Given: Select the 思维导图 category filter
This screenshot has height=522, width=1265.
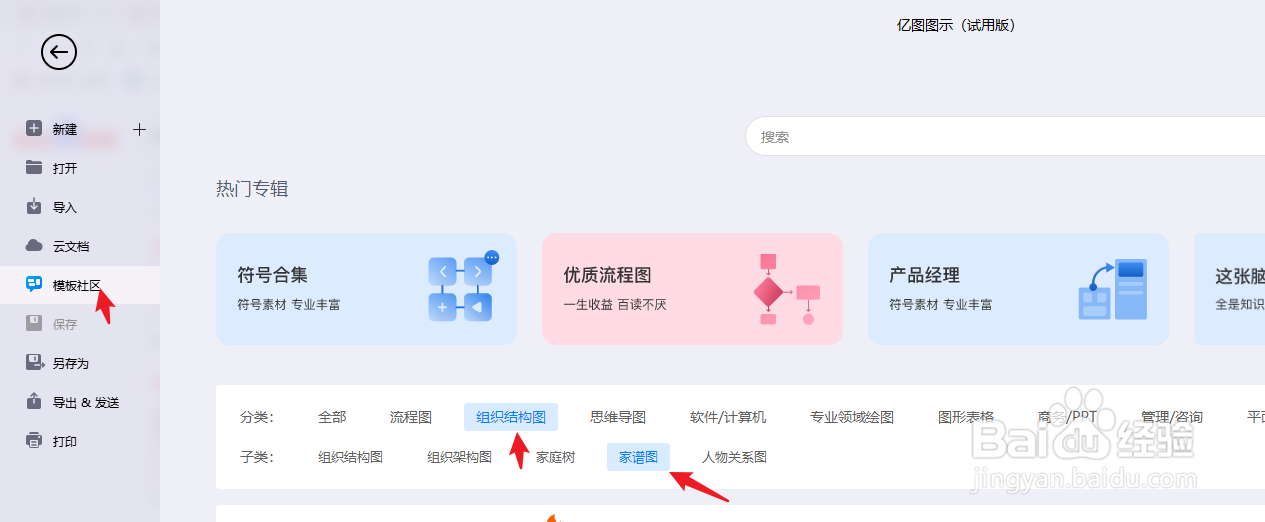Looking at the screenshot, I should tap(618, 417).
